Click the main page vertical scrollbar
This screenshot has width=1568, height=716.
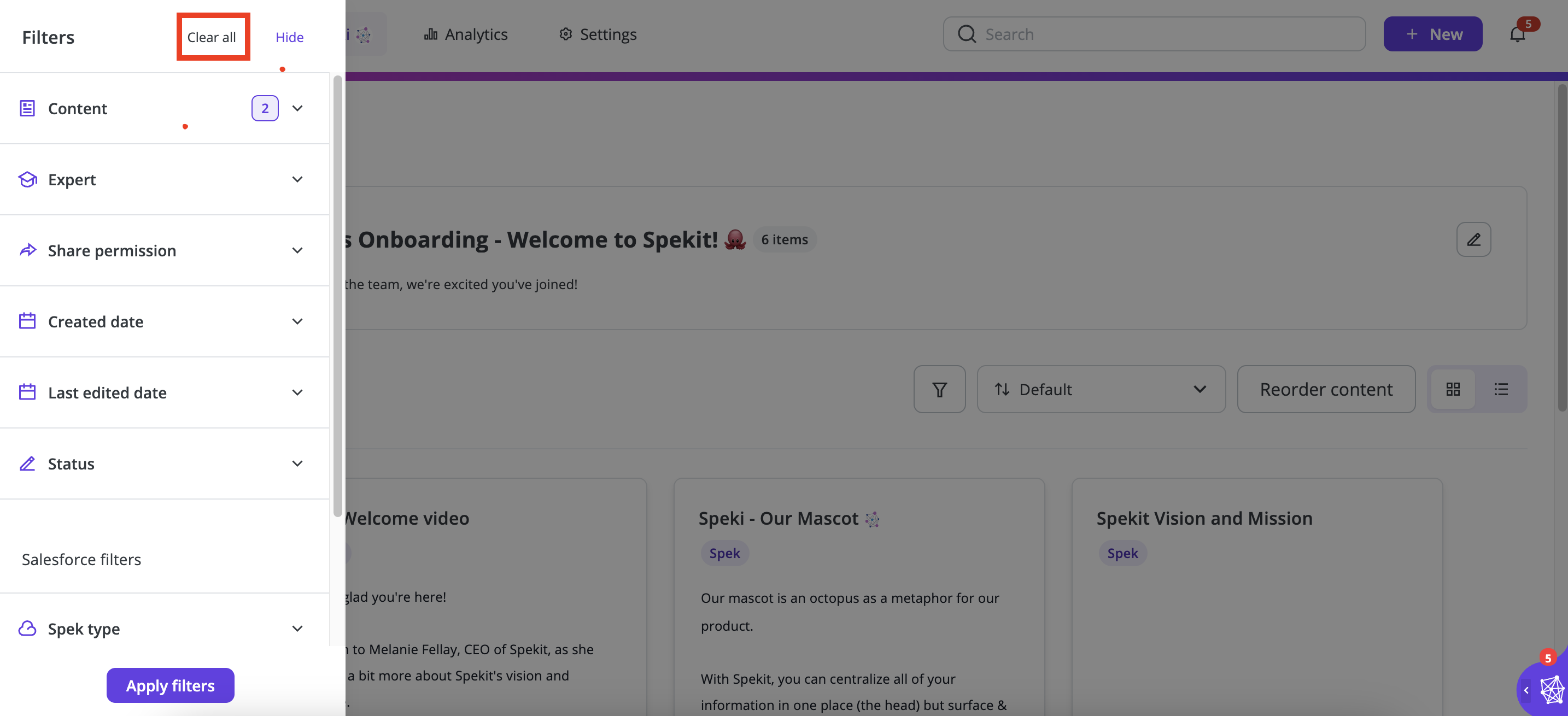[1563, 248]
